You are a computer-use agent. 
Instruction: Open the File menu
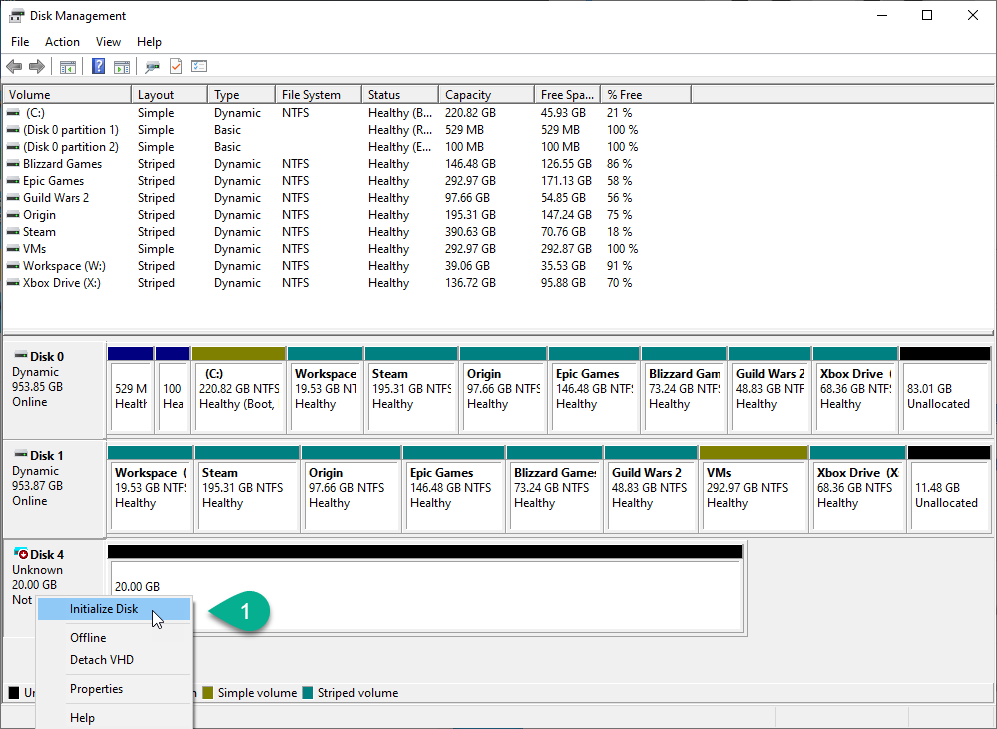click(x=20, y=42)
